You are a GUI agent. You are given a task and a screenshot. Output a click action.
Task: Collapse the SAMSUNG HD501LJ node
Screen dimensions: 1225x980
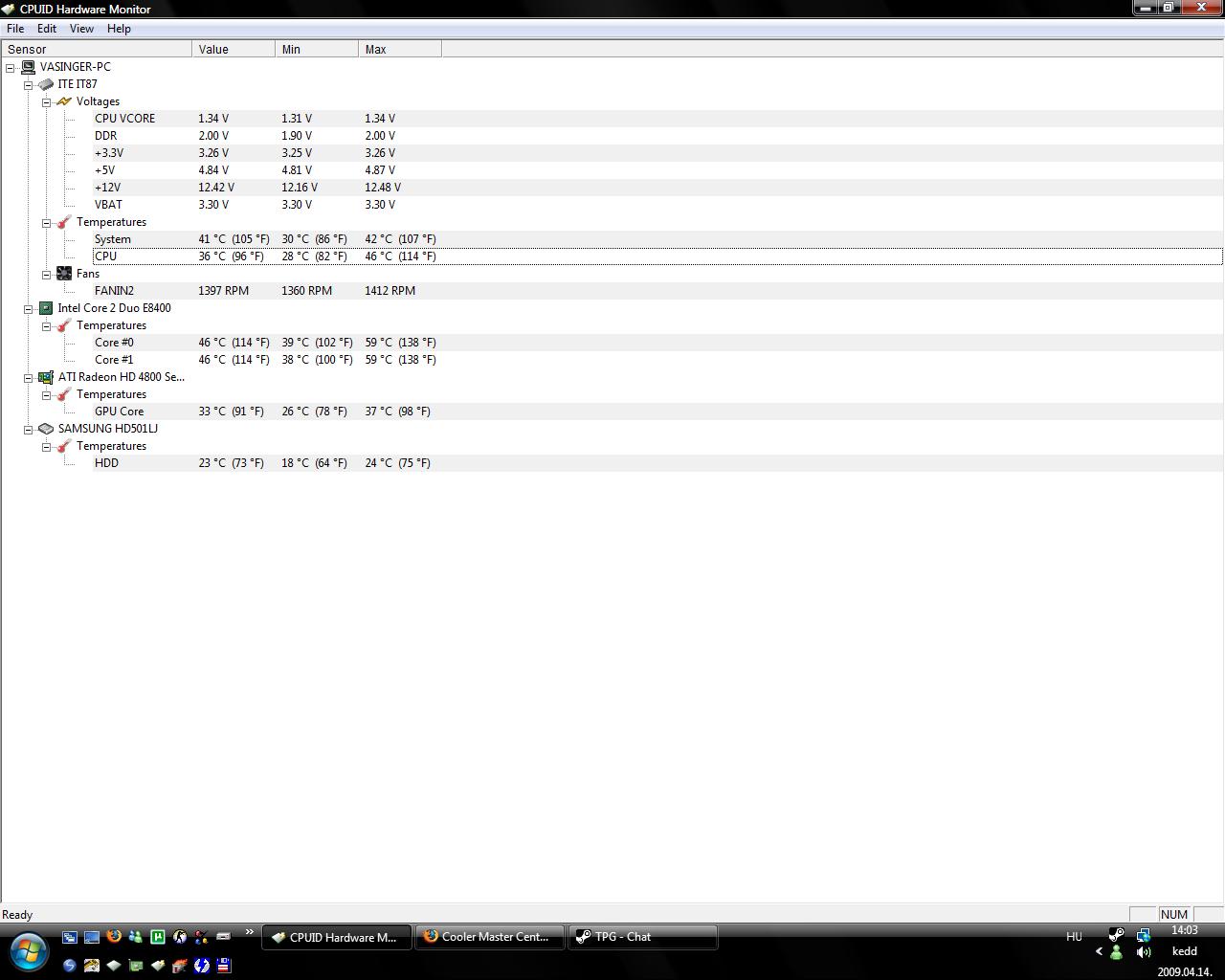(29, 429)
